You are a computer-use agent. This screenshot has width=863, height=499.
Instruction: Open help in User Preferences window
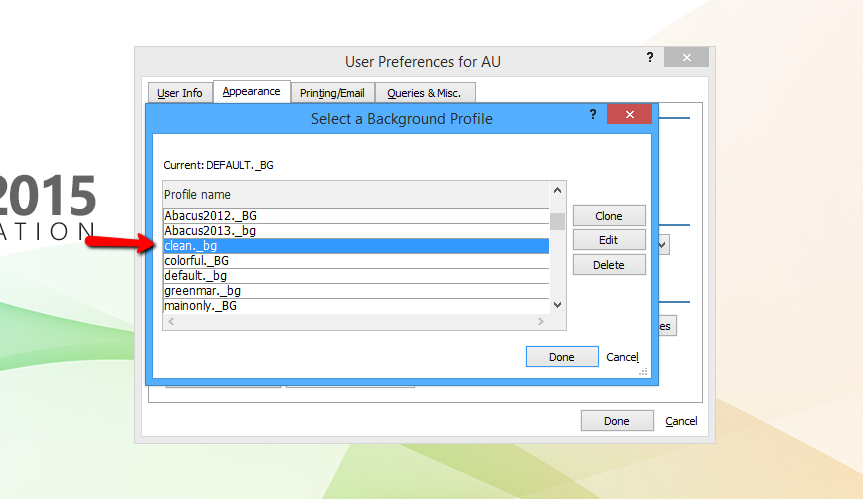[x=650, y=57]
